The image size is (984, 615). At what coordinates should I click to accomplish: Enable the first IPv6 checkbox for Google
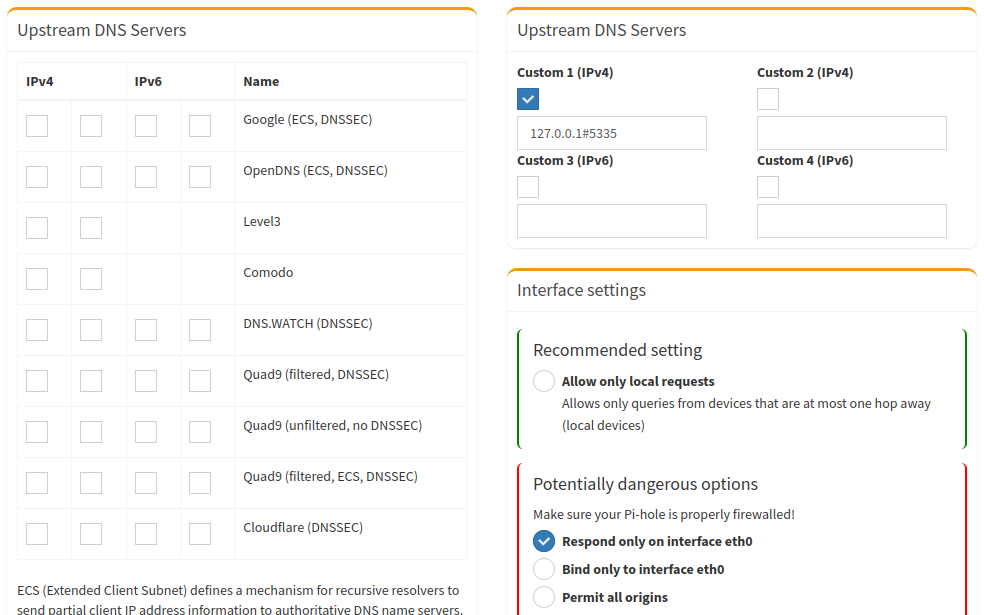pos(146,126)
